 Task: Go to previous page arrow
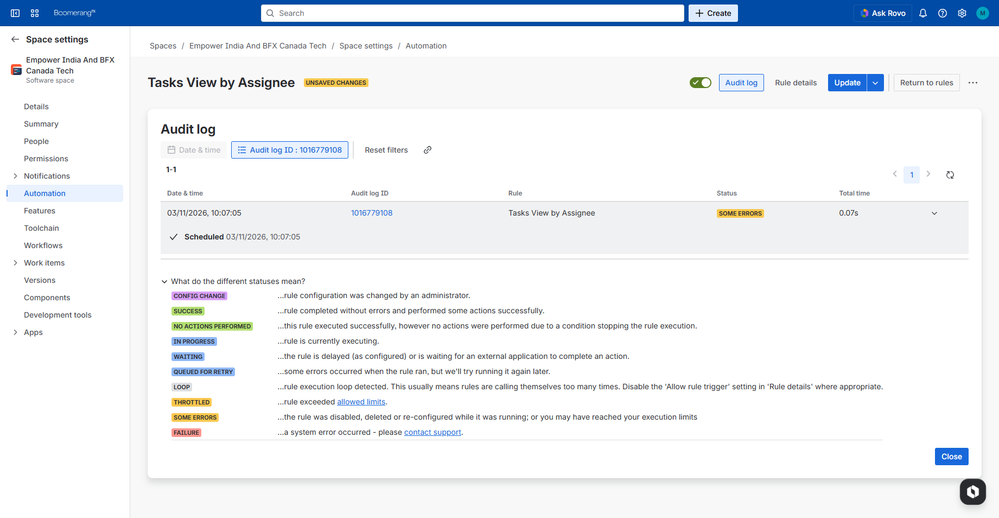pos(895,174)
